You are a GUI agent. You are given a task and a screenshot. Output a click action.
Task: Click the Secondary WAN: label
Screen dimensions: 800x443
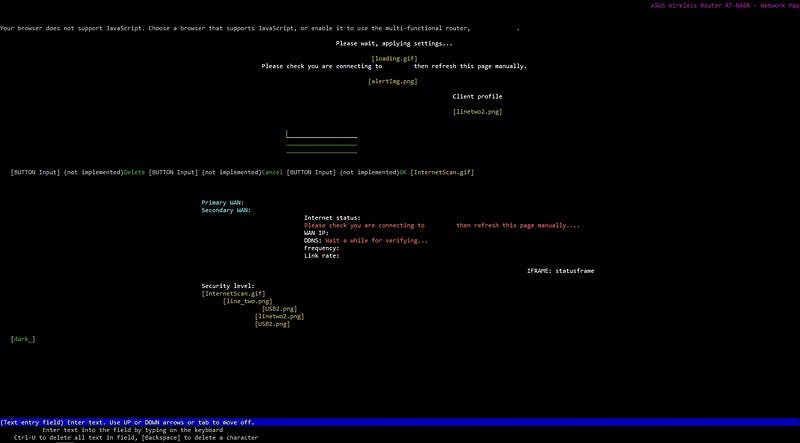(x=226, y=210)
